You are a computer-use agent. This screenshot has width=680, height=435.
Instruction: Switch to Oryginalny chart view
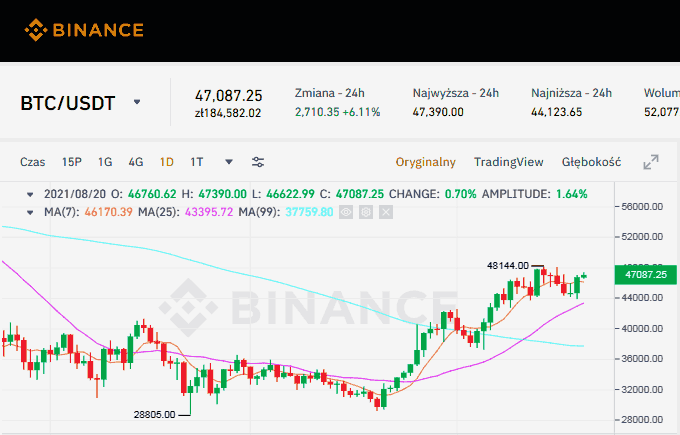point(425,162)
